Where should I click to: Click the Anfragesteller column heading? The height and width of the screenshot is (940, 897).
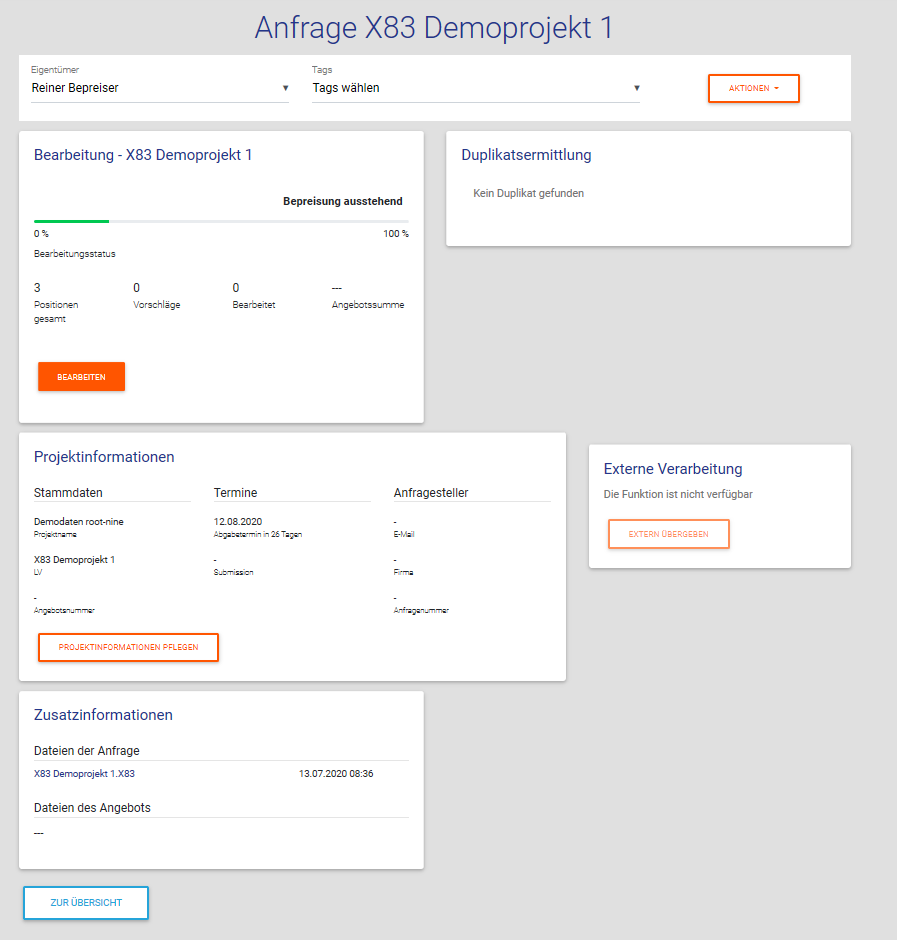(x=431, y=493)
